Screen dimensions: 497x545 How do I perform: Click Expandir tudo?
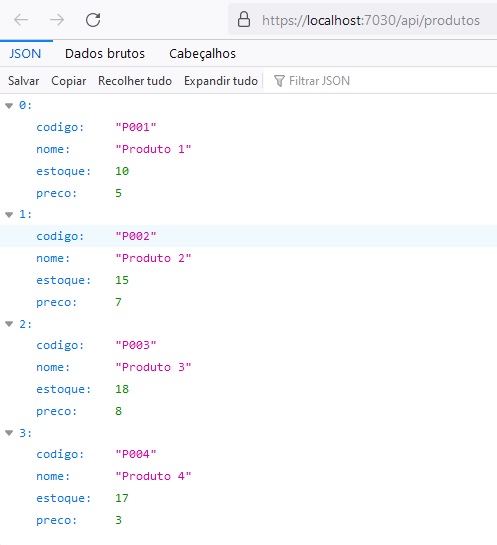(x=221, y=81)
